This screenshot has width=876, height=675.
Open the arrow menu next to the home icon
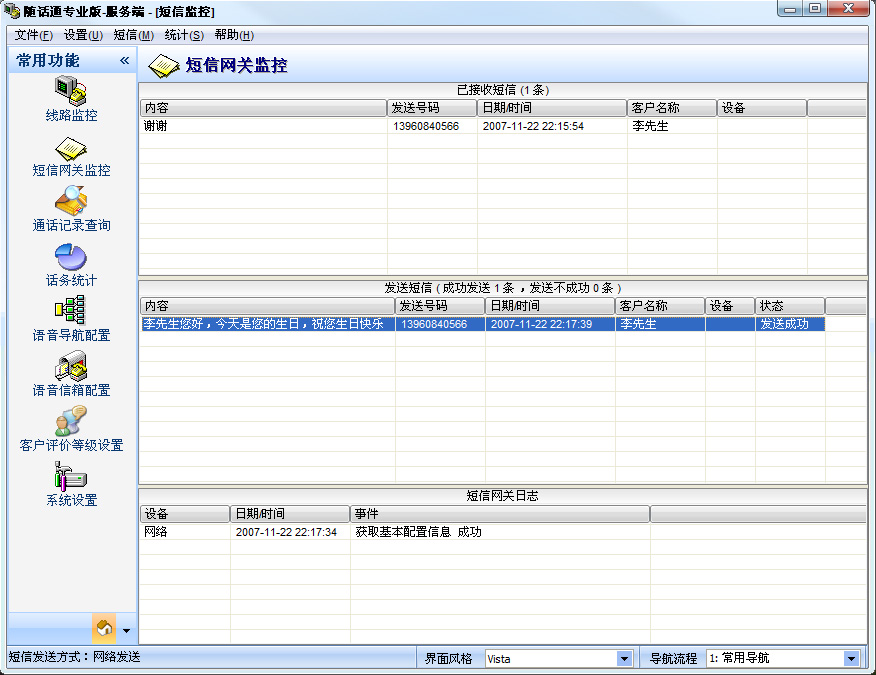[127, 631]
